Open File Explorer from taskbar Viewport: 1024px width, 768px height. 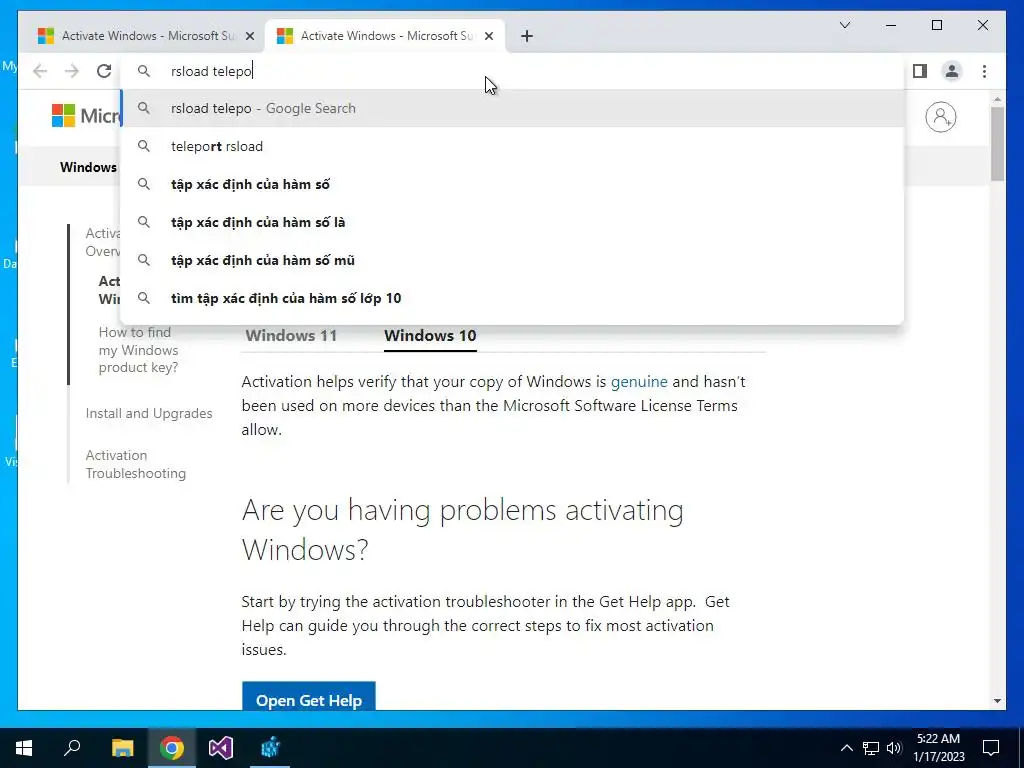(122, 748)
